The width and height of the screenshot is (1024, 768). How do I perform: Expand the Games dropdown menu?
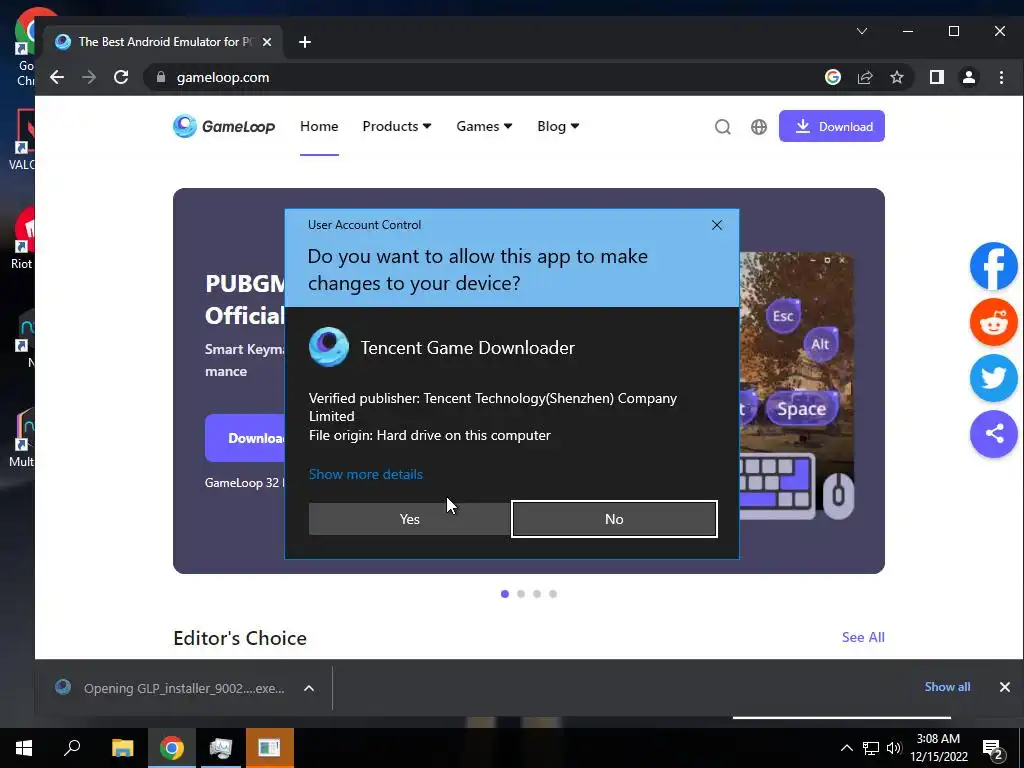tap(484, 126)
